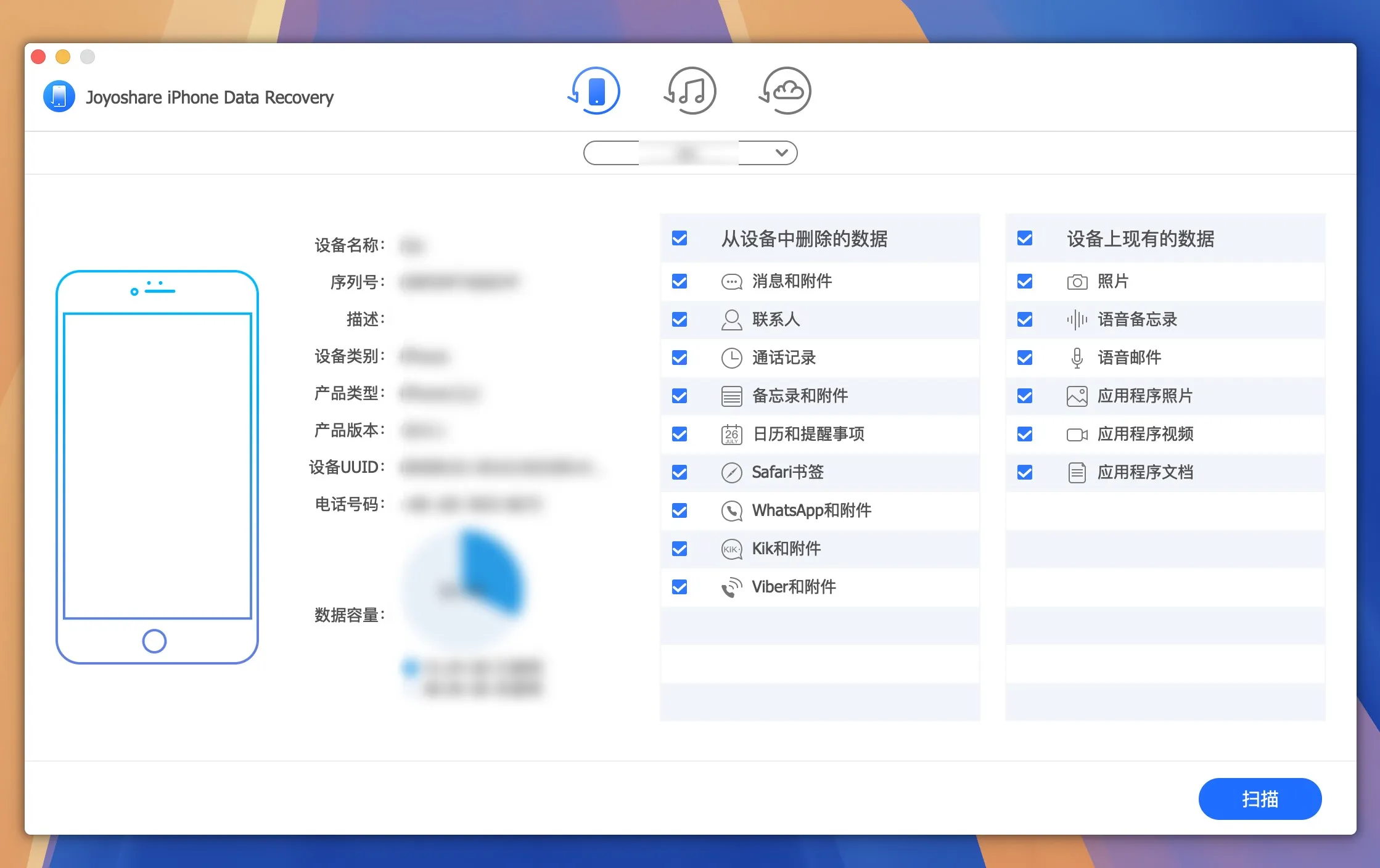The width and height of the screenshot is (1380, 868).
Task: Toggle 设备上现有的数据 select-all checkbox
Action: tap(1025, 238)
